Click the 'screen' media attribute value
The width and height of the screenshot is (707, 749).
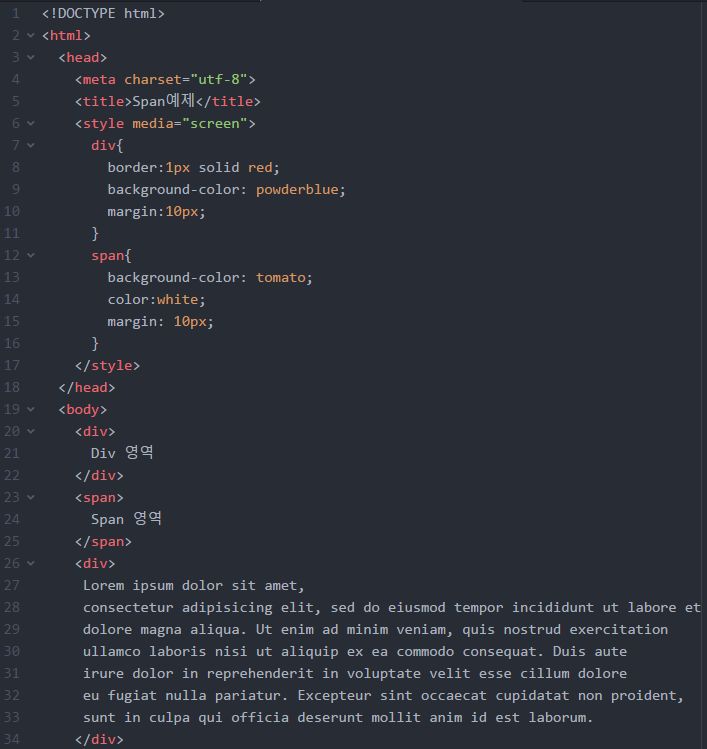pos(214,124)
